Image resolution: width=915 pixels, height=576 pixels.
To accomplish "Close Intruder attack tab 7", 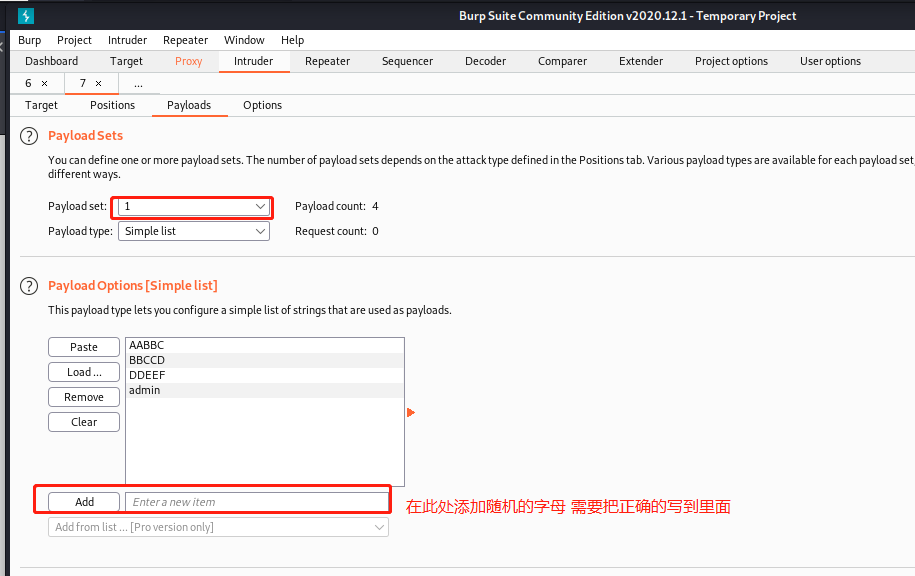I will tap(99, 83).
